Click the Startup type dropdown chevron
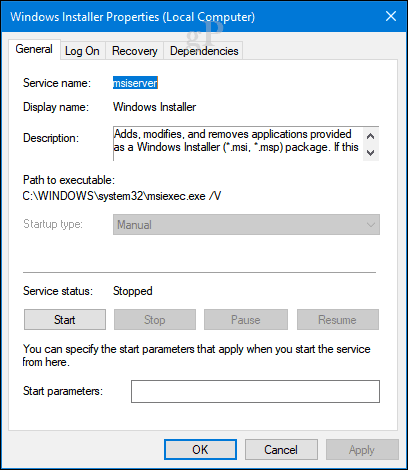 click(371, 225)
